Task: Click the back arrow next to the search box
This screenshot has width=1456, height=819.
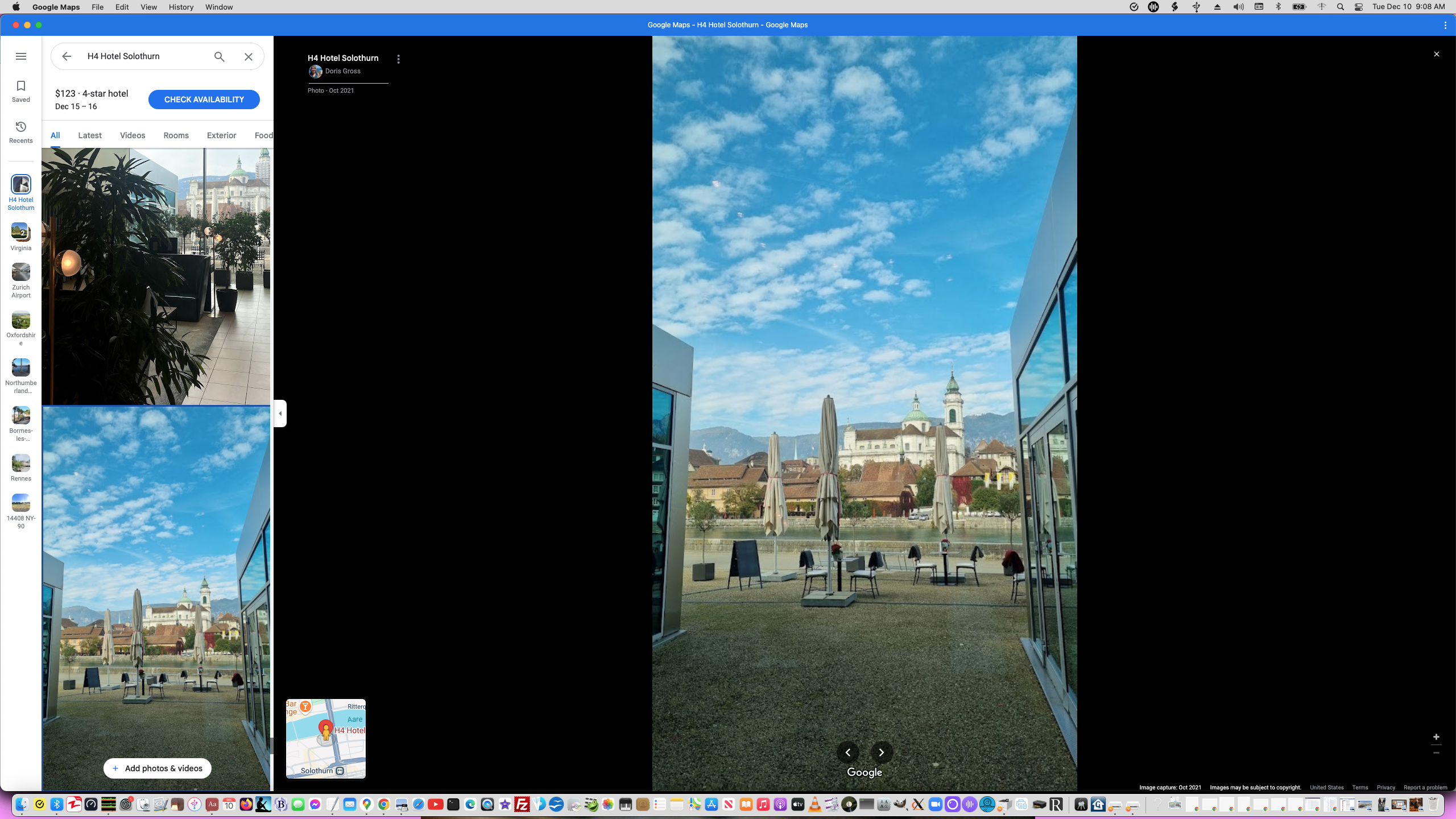Action: point(67,56)
